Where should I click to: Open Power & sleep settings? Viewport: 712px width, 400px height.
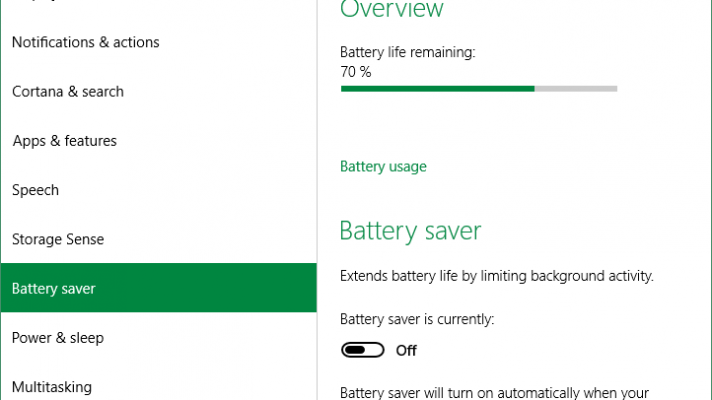tap(58, 338)
